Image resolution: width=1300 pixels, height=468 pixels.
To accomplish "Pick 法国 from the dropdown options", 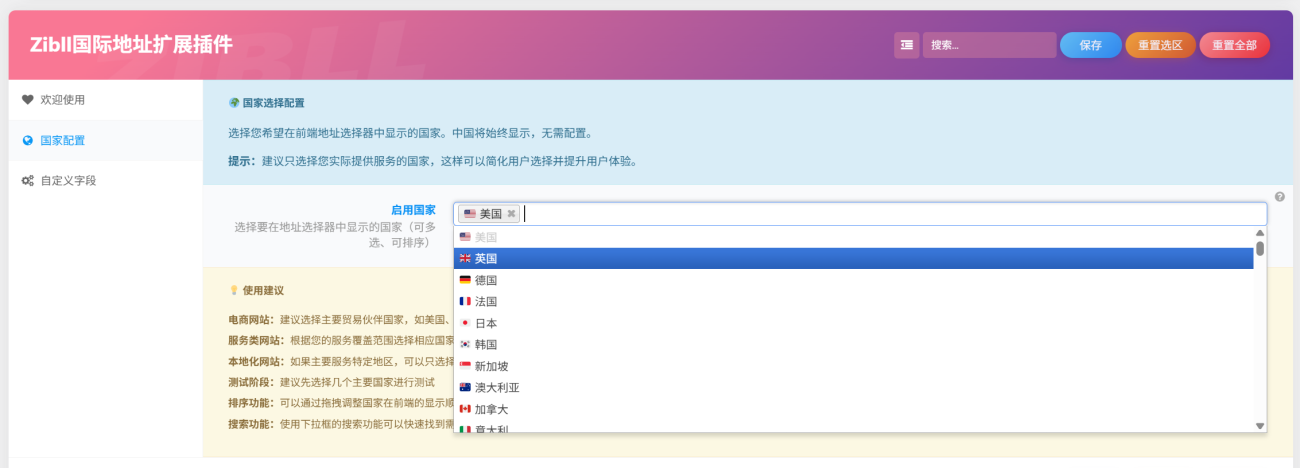I will tap(486, 302).
